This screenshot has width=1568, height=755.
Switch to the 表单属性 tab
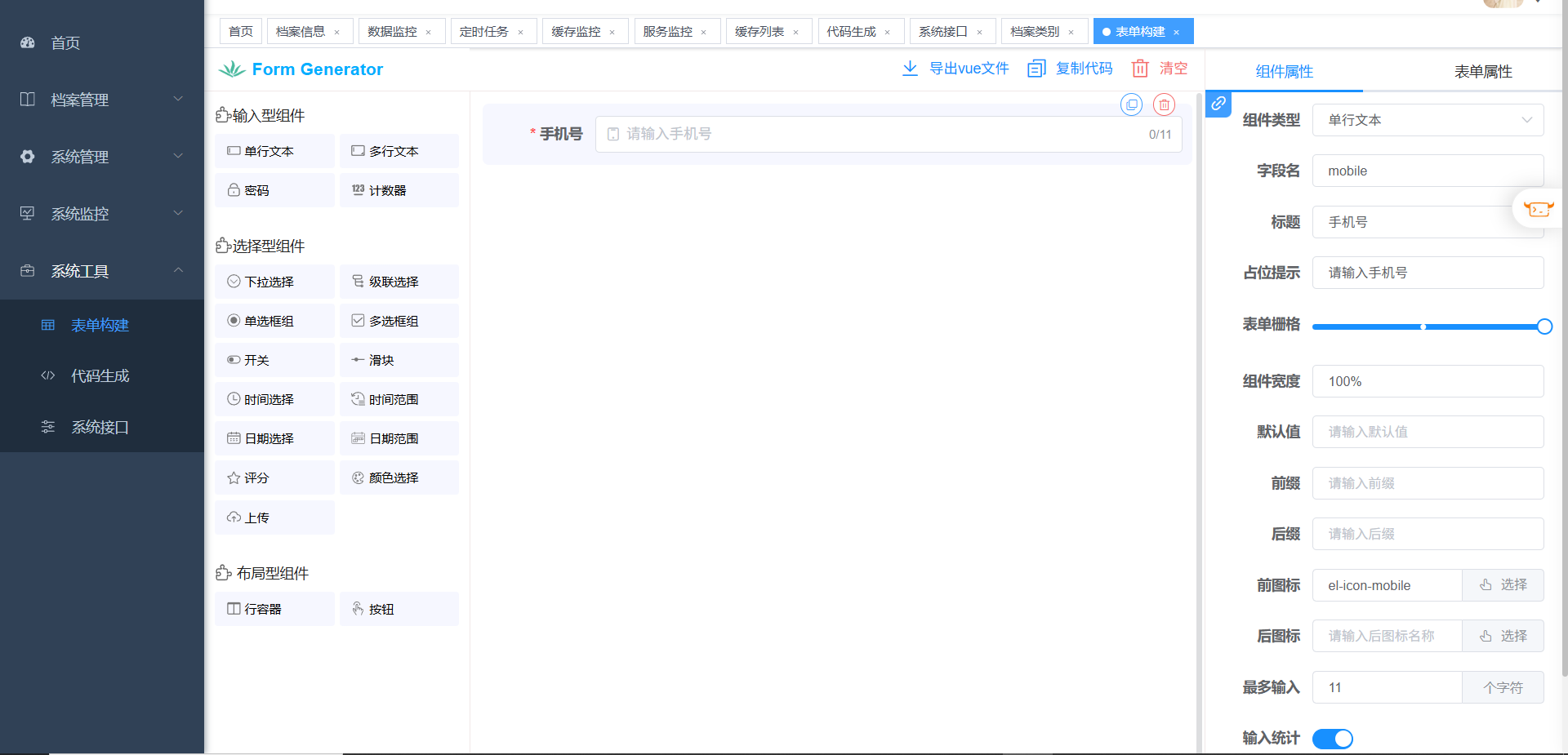pos(1482,72)
